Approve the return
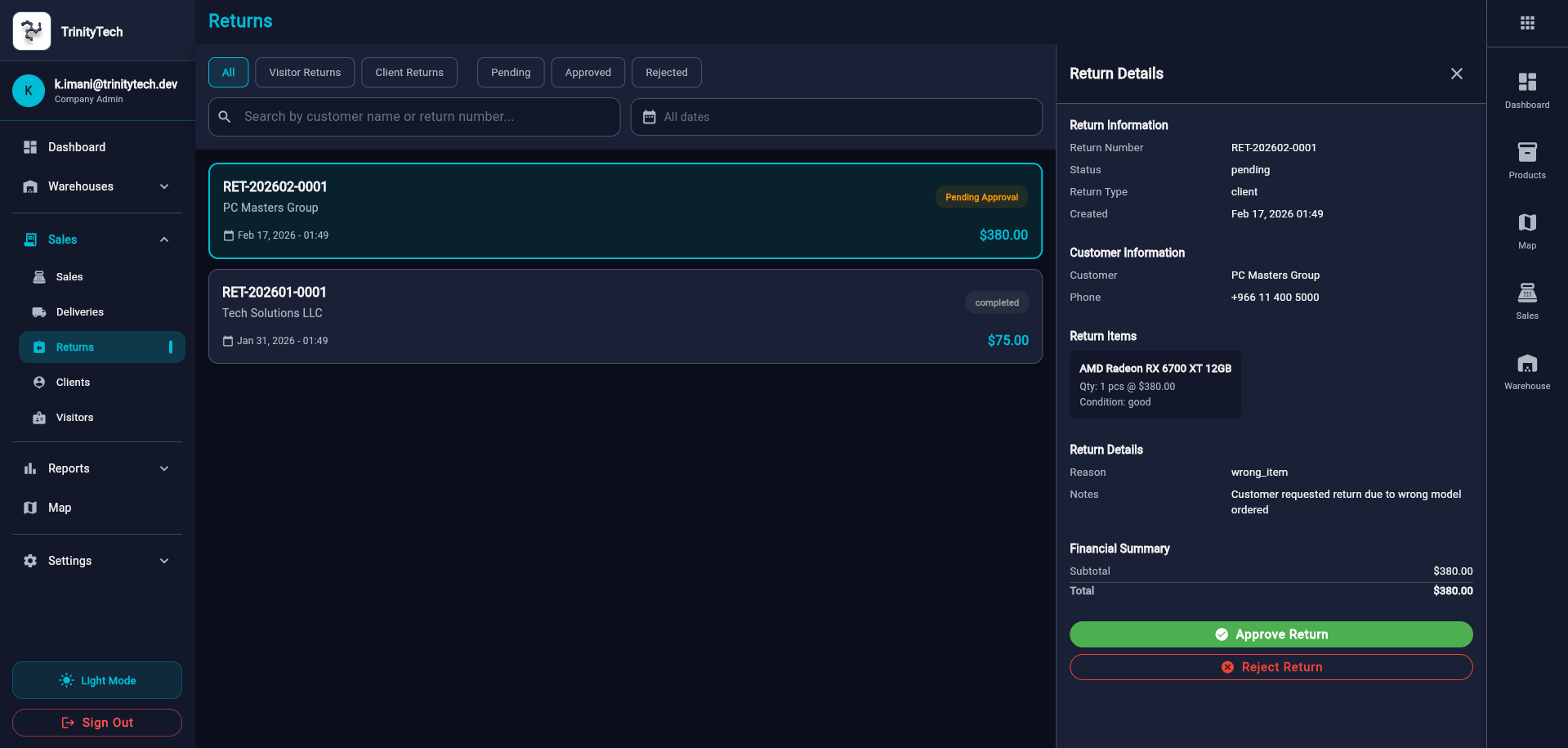This screenshot has height=748, width=1568. [1271, 634]
